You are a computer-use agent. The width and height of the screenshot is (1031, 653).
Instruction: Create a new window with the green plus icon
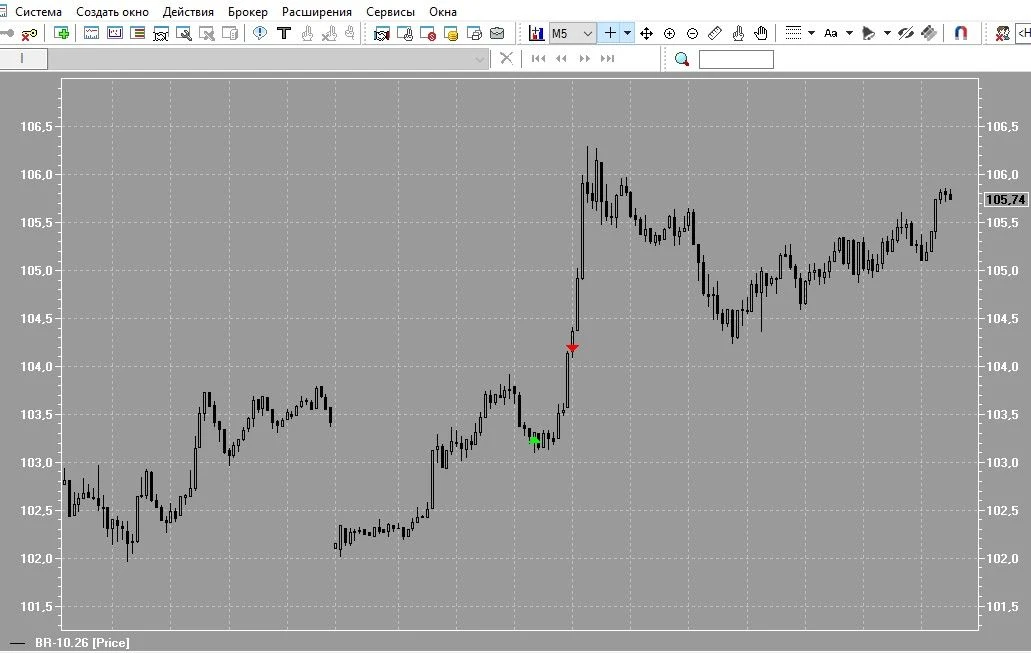point(62,33)
